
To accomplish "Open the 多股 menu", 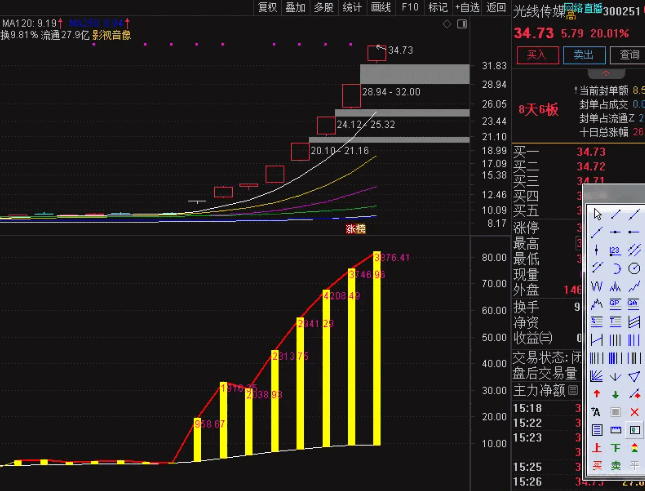I will coord(324,7).
